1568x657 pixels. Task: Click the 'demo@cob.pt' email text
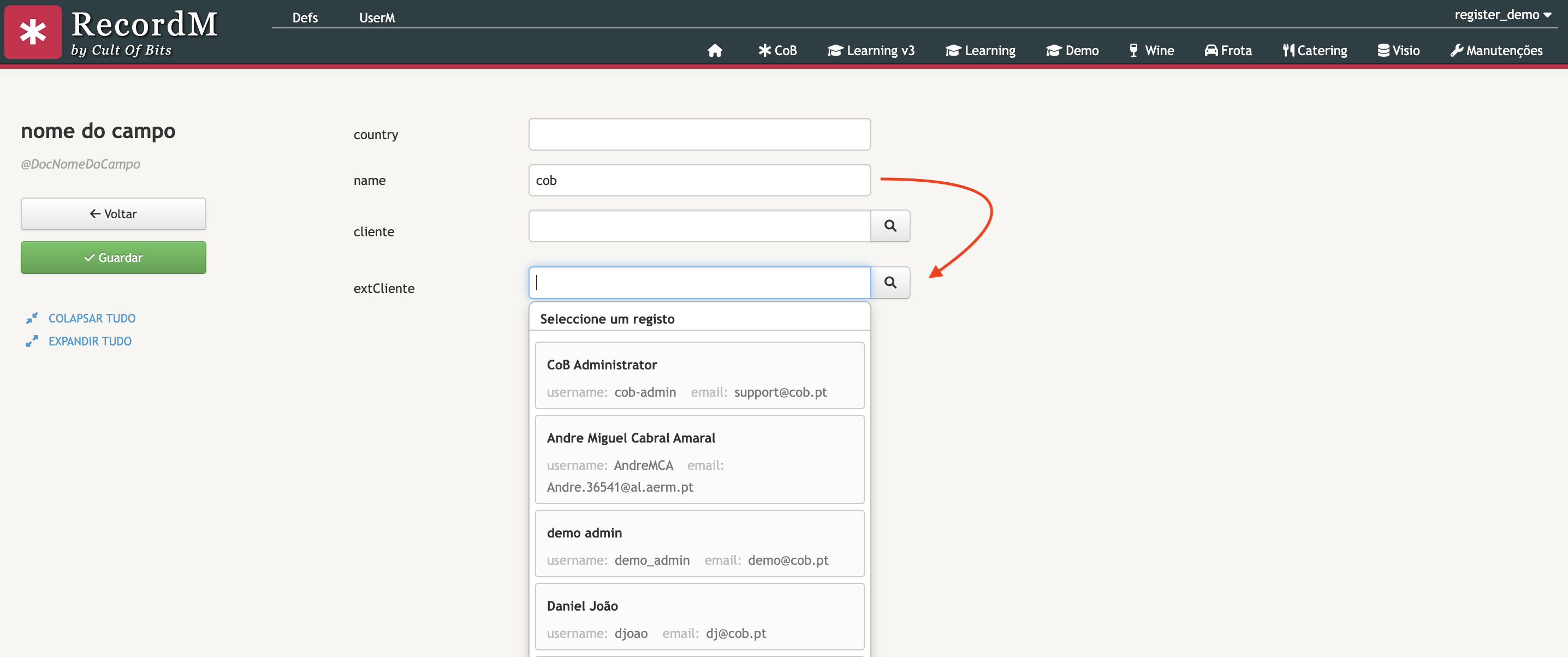pyautogui.click(x=788, y=560)
